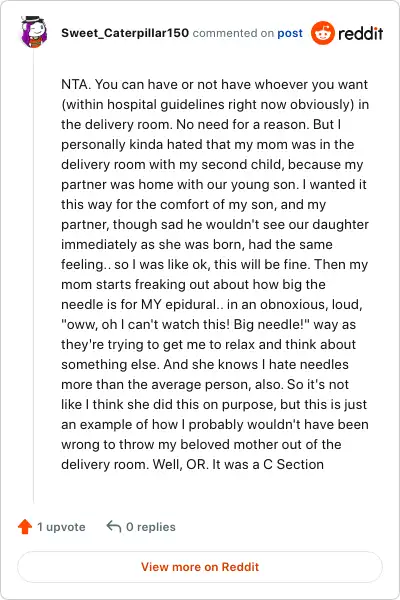This screenshot has width=400, height=600.
Task: Click the gray "commented on" text
Action: (233, 33)
